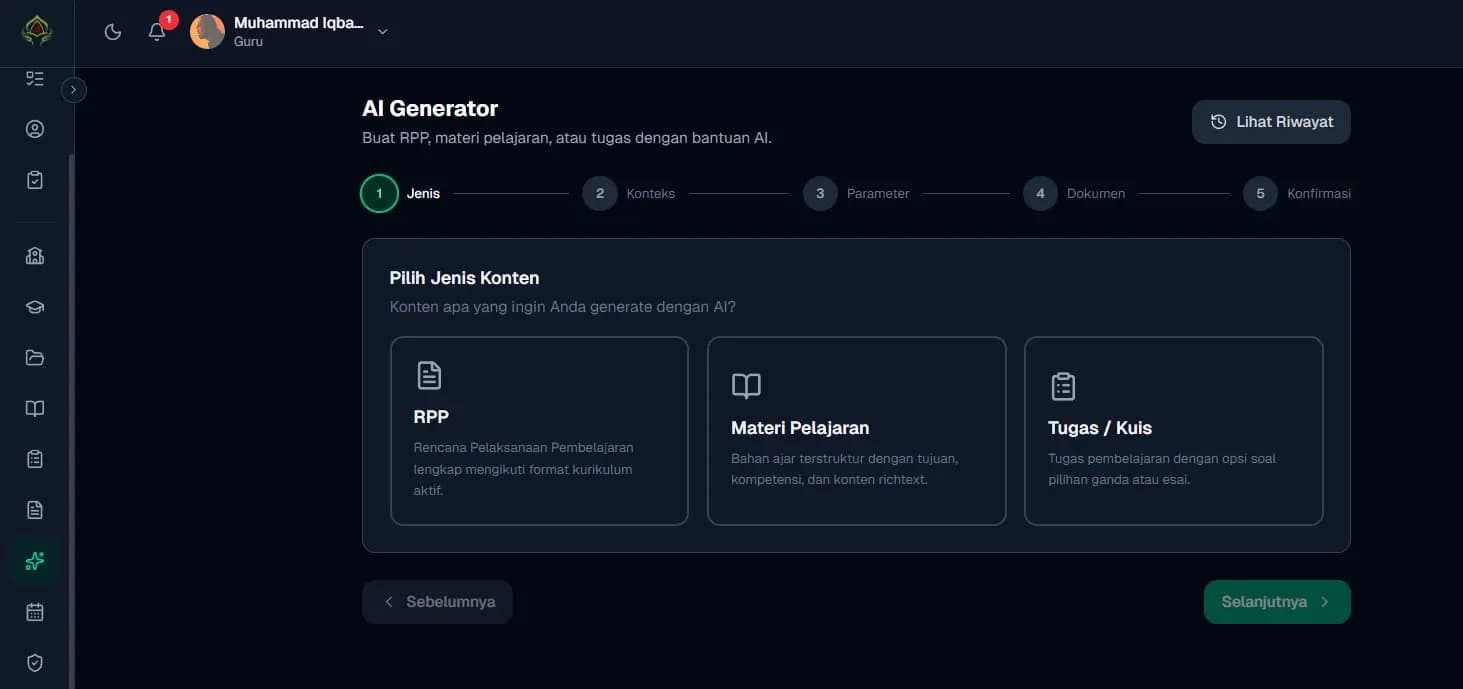The image size is (1463, 689).
Task: Open the open-book sidebar icon
Action: point(35,409)
